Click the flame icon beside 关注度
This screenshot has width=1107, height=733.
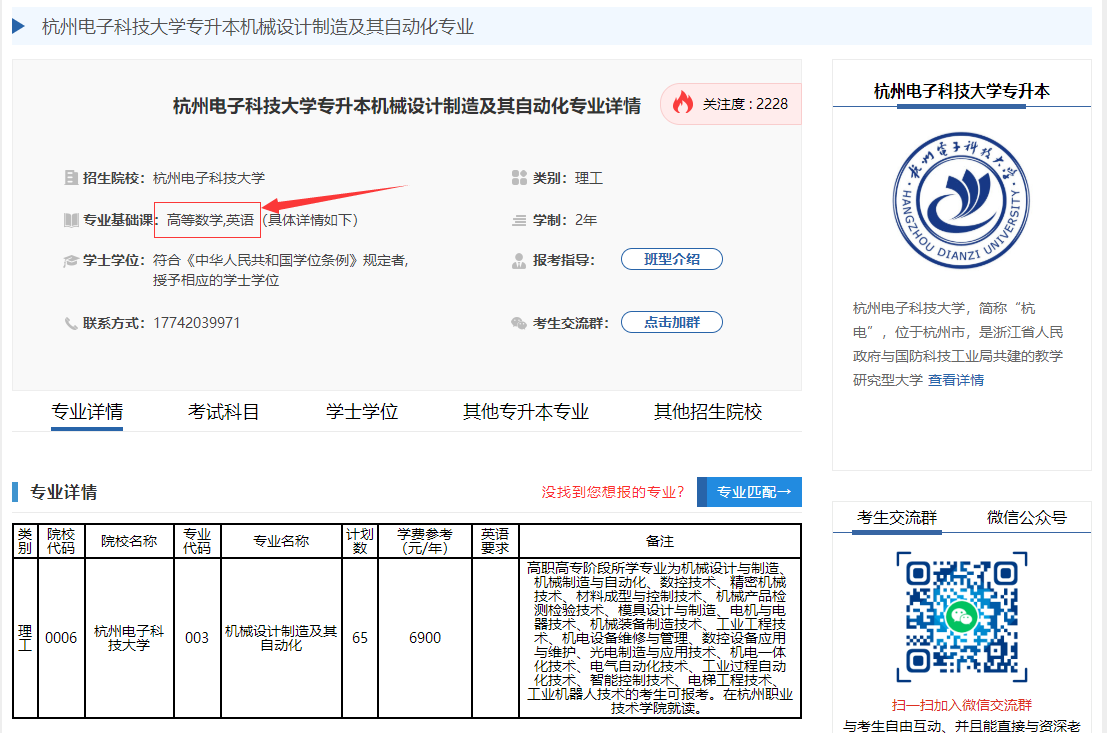click(x=683, y=103)
